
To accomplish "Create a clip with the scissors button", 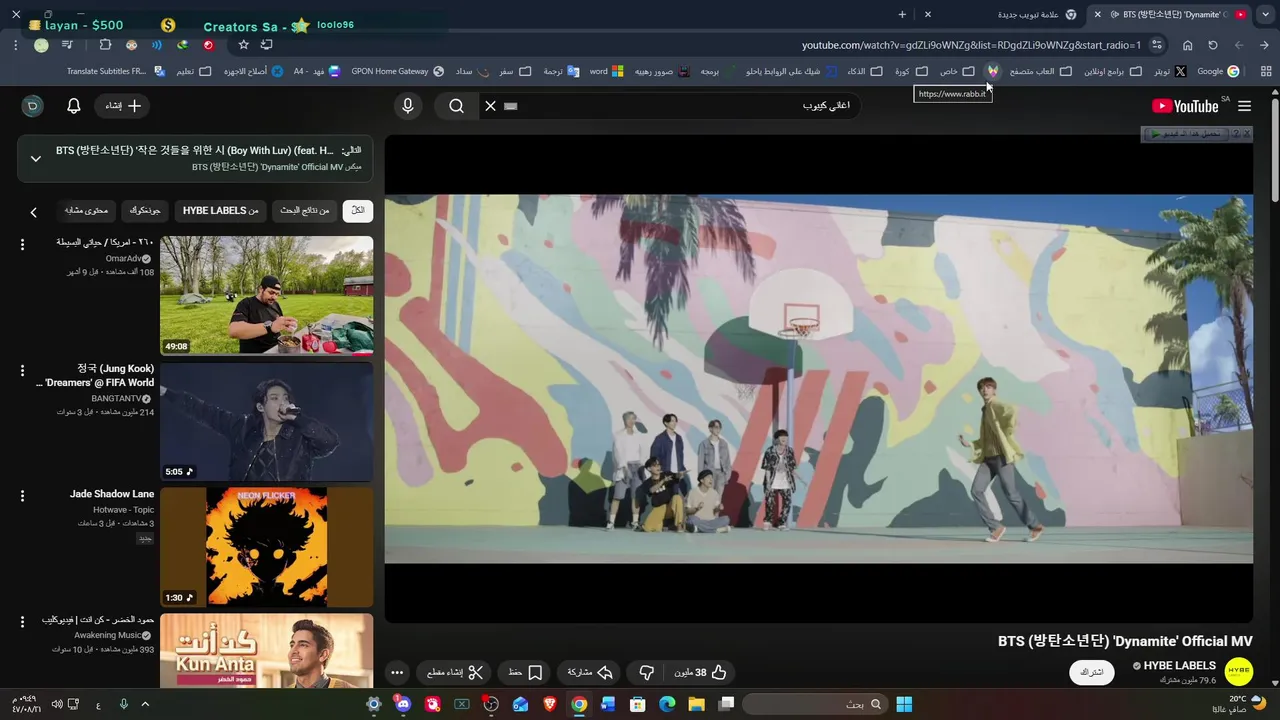I will (x=455, y=673).
